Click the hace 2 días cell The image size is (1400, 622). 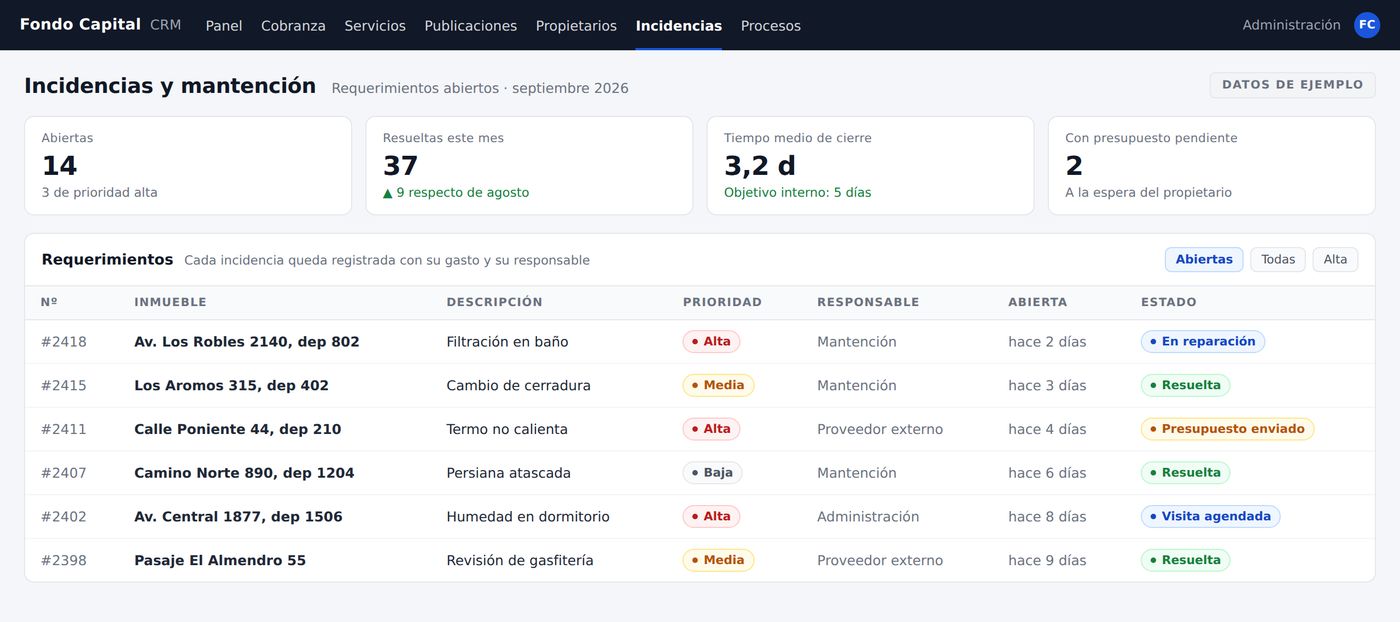[1047, 342]
